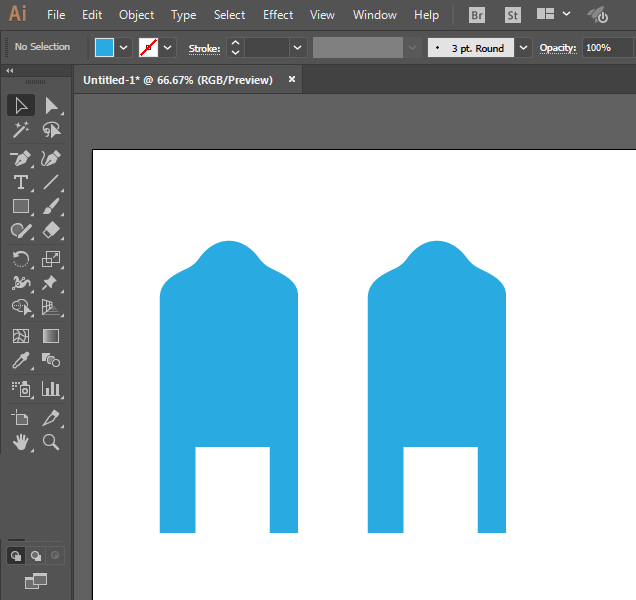Screen dimensions: 636x600
Task: Open the Effect menu
Action: [278, 15]
